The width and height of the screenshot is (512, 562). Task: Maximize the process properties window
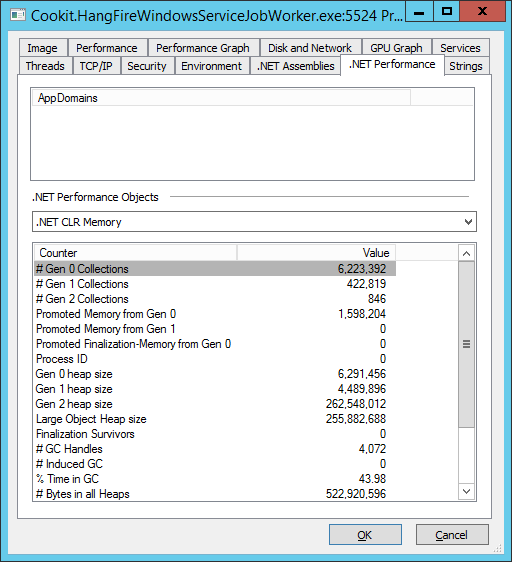coord(447,11)
